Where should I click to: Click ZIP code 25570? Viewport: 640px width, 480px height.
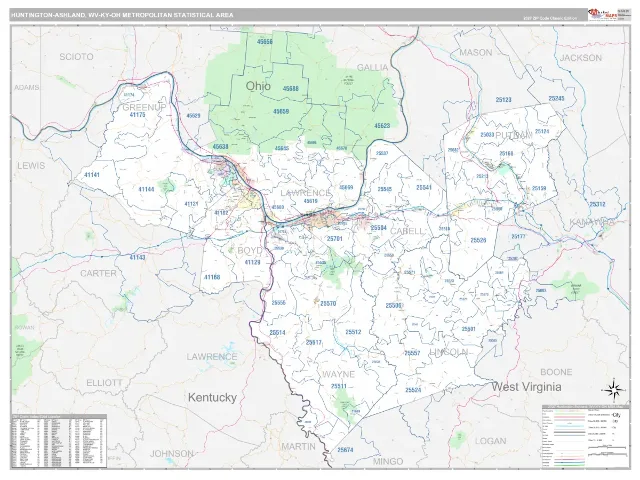coord(328,303)
